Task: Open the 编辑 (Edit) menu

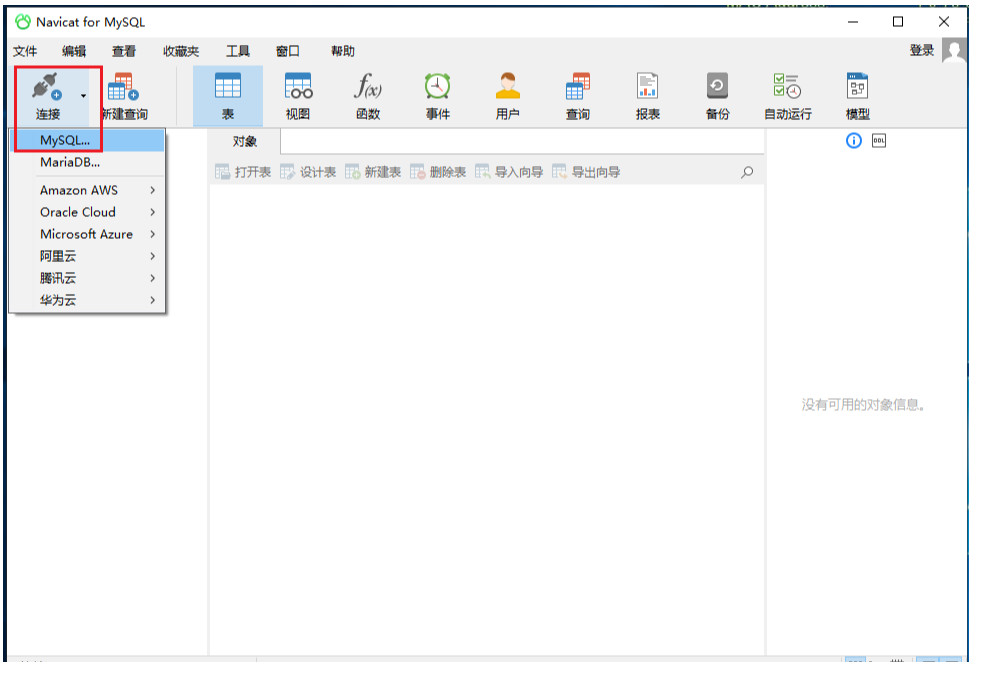Action: pos(74,51)
